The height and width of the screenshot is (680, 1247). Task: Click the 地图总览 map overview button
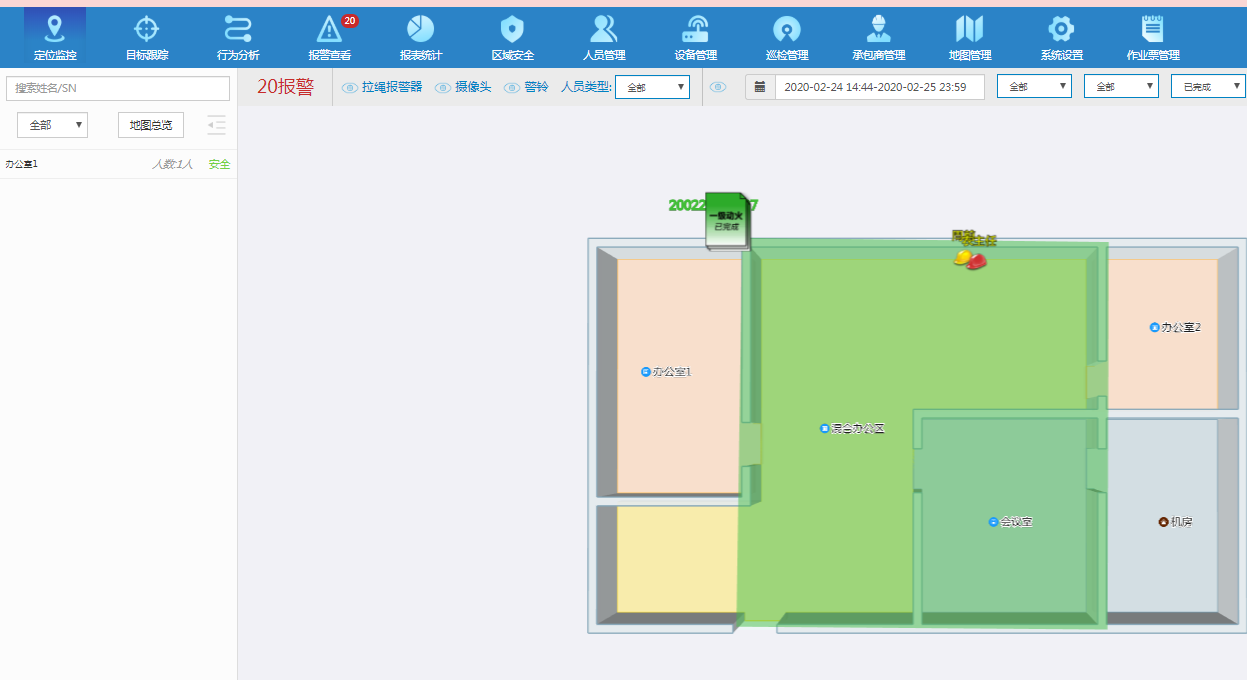click(151, 125)
